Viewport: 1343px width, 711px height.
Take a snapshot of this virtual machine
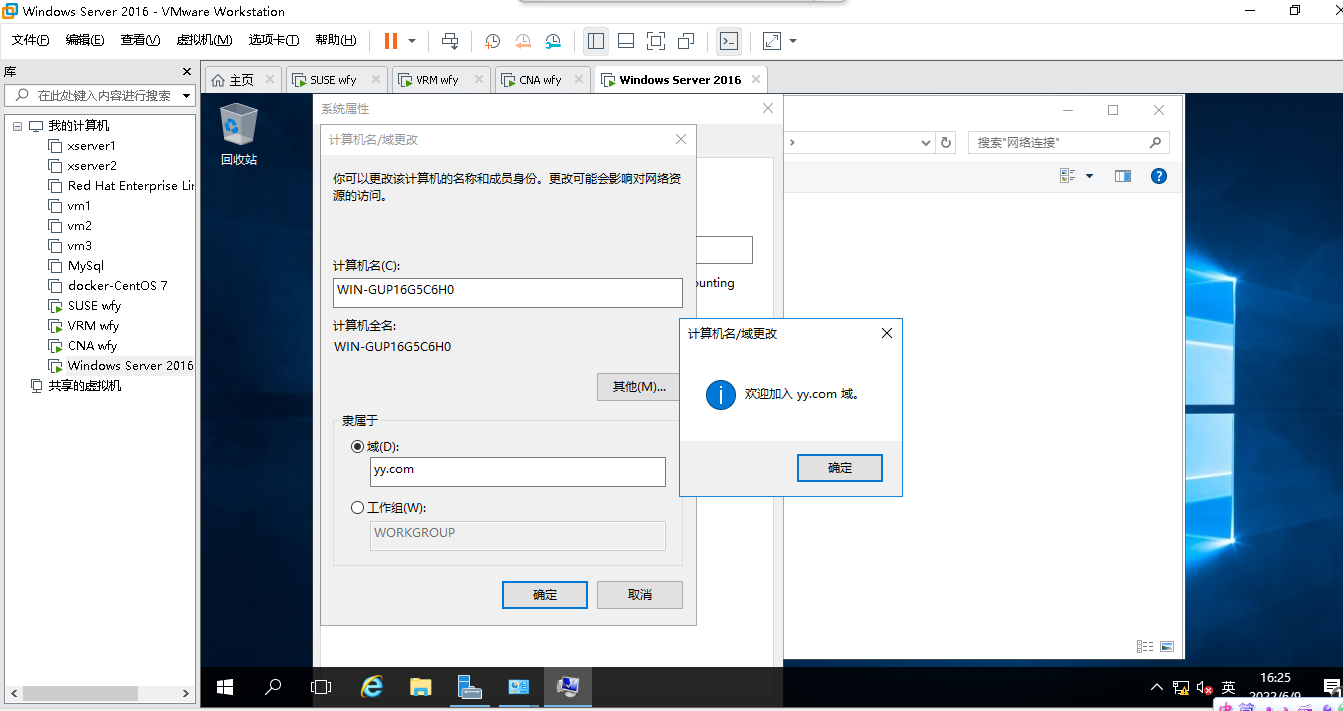[x=493, y=41]
